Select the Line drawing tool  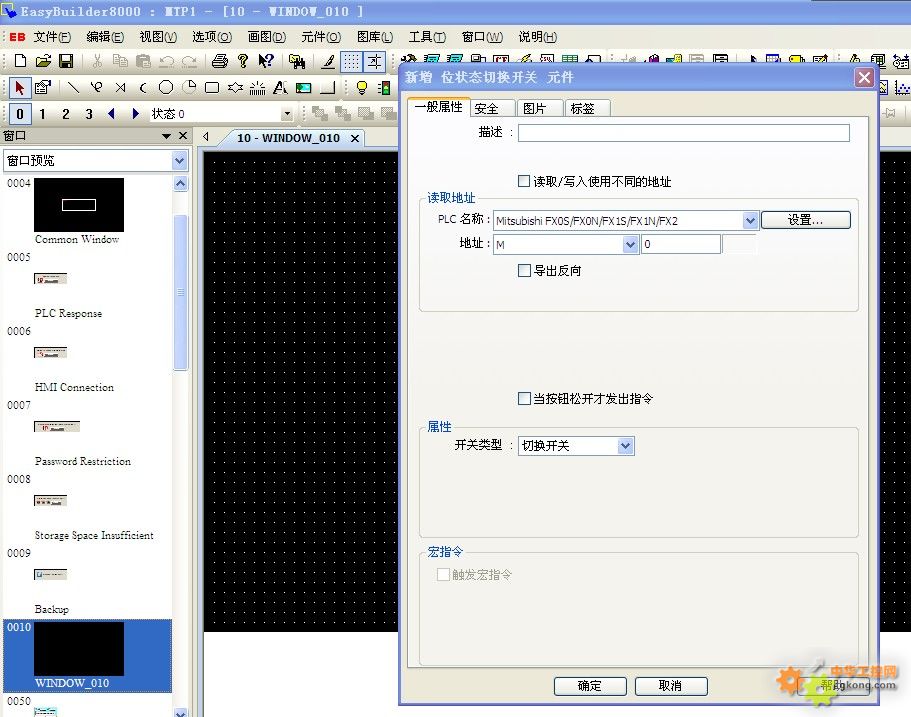pos(73,88)
